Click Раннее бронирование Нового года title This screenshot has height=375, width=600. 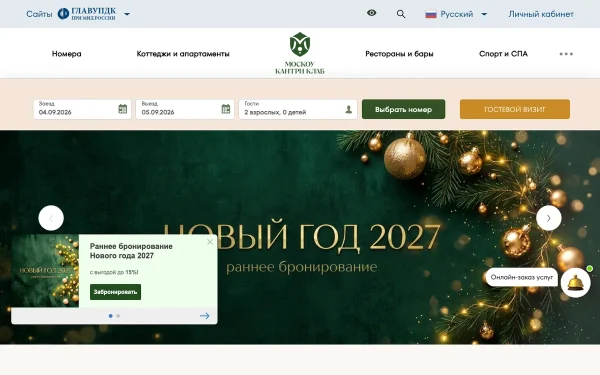click(131, 251)
